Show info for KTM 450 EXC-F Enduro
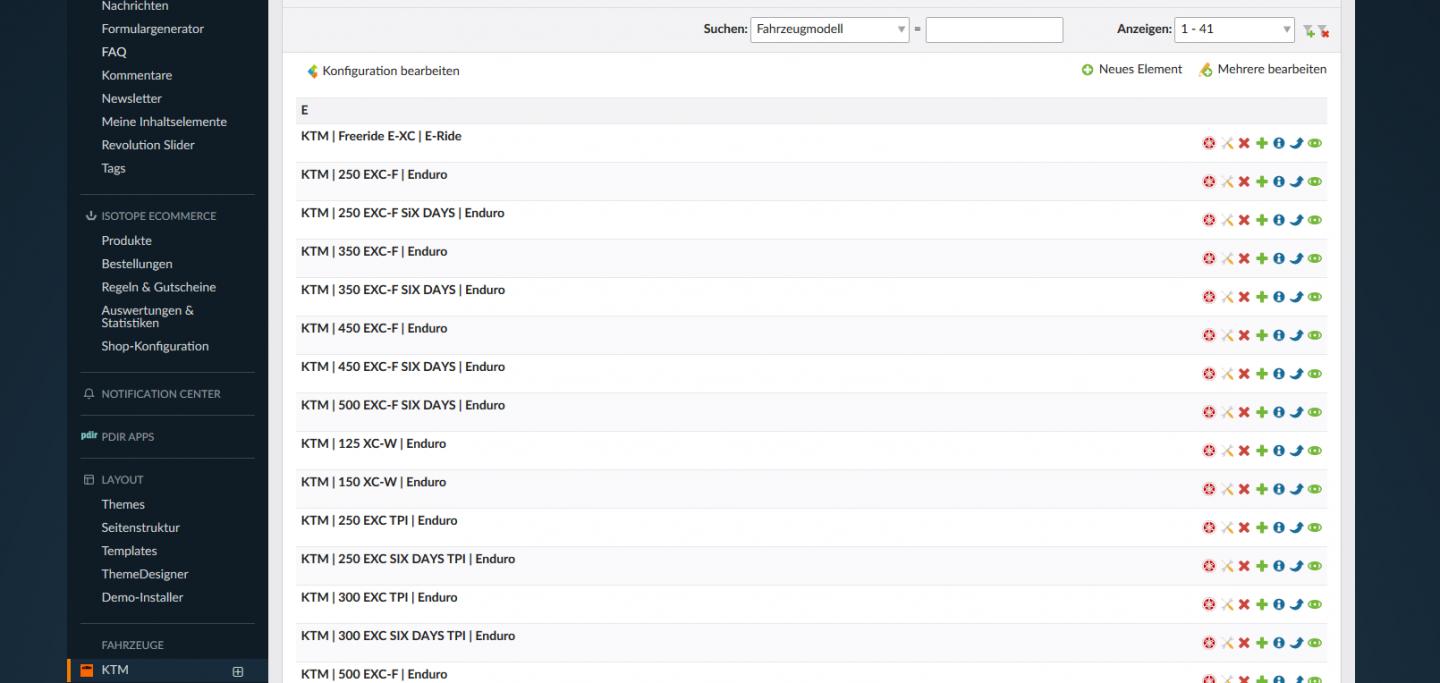 pyautogui.click(x=1279, y=336)
